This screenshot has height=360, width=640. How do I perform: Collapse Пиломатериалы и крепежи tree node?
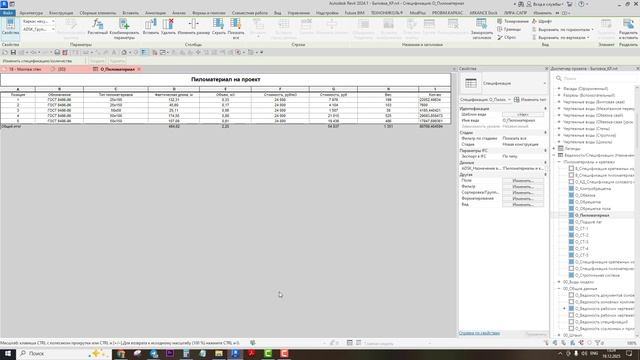point(559,162)
